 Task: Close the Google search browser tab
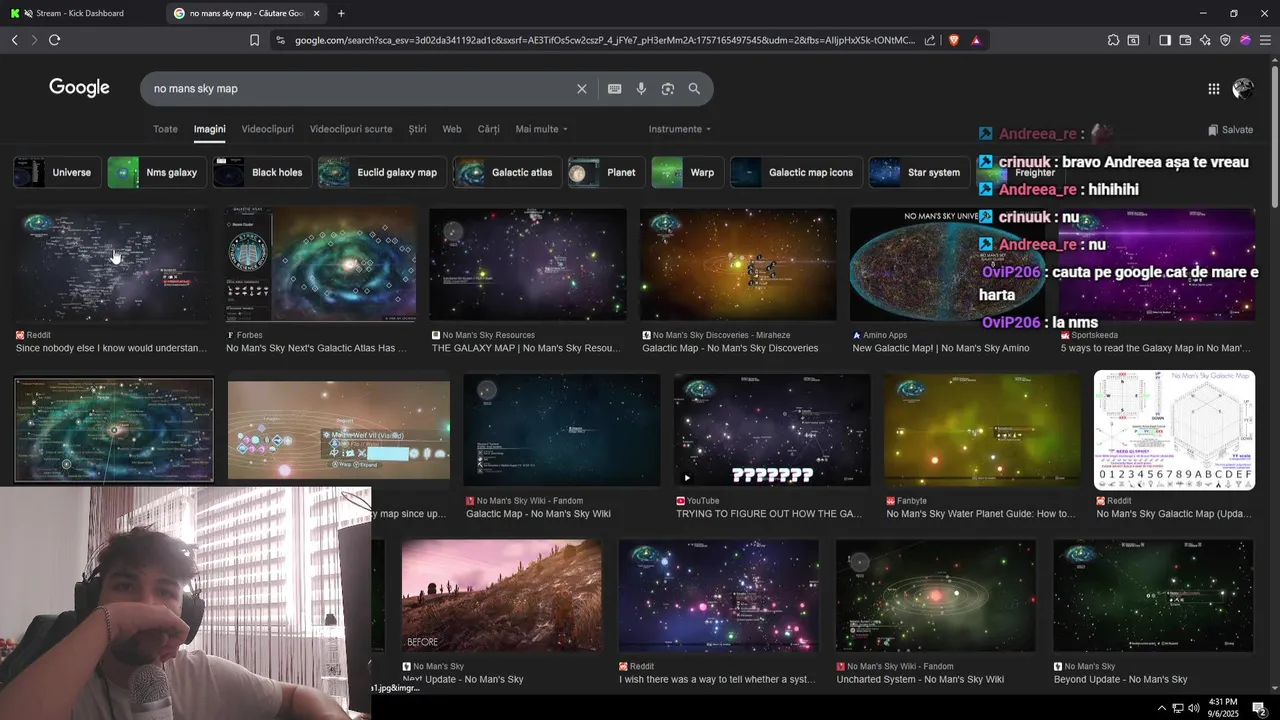[317, 13]
